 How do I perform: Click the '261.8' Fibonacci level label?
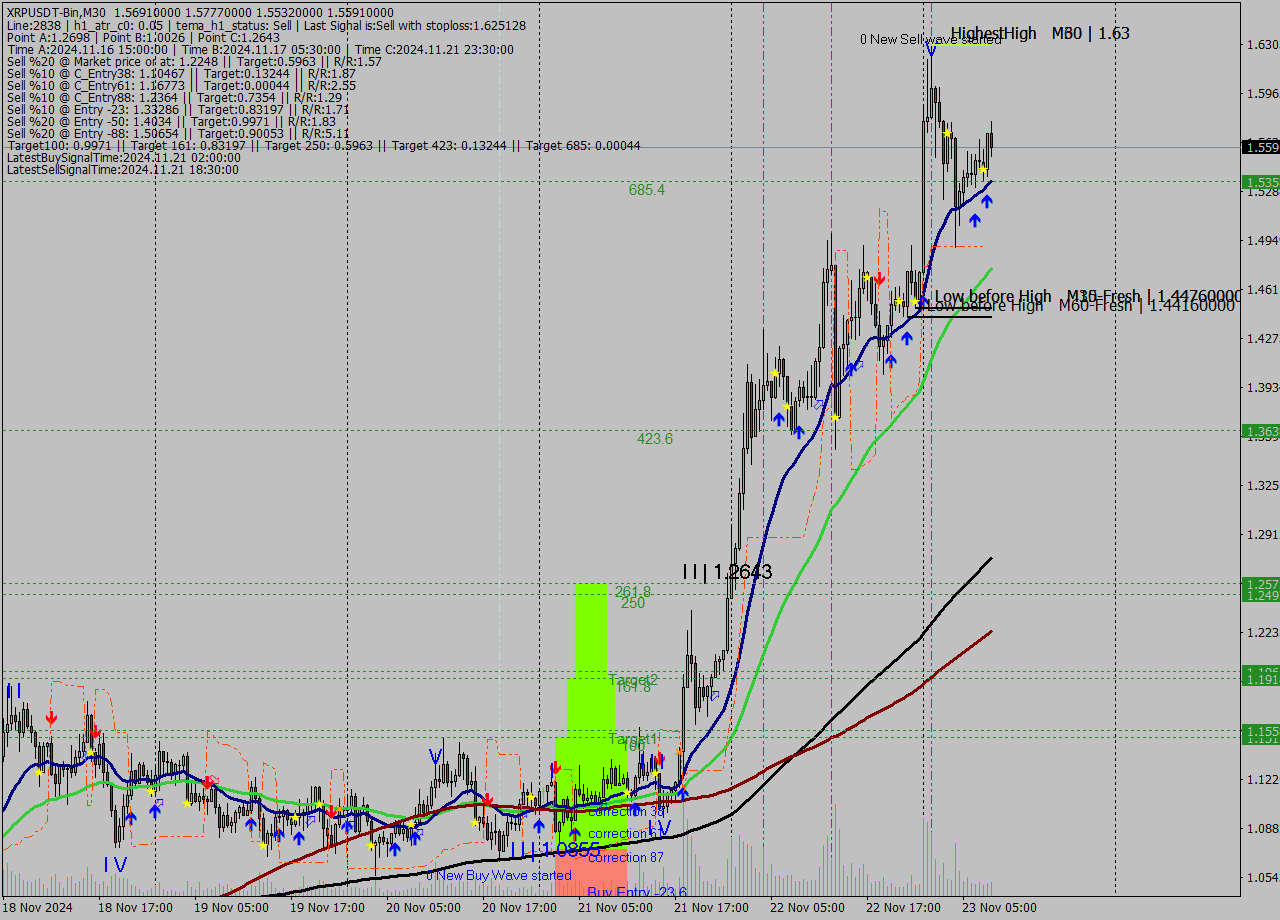[x=633, y=591]
